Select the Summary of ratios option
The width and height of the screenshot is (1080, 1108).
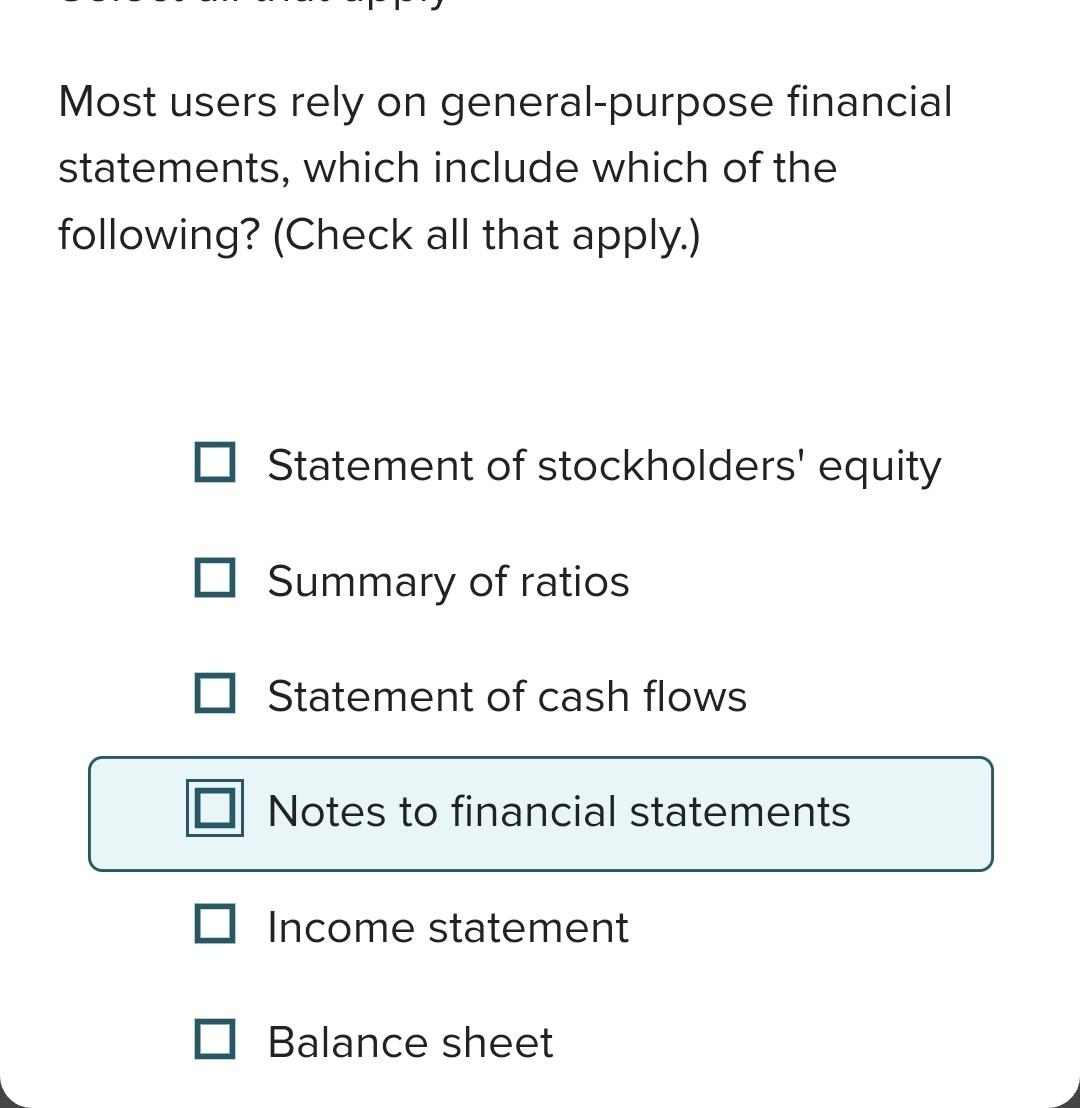pos(448,580)
